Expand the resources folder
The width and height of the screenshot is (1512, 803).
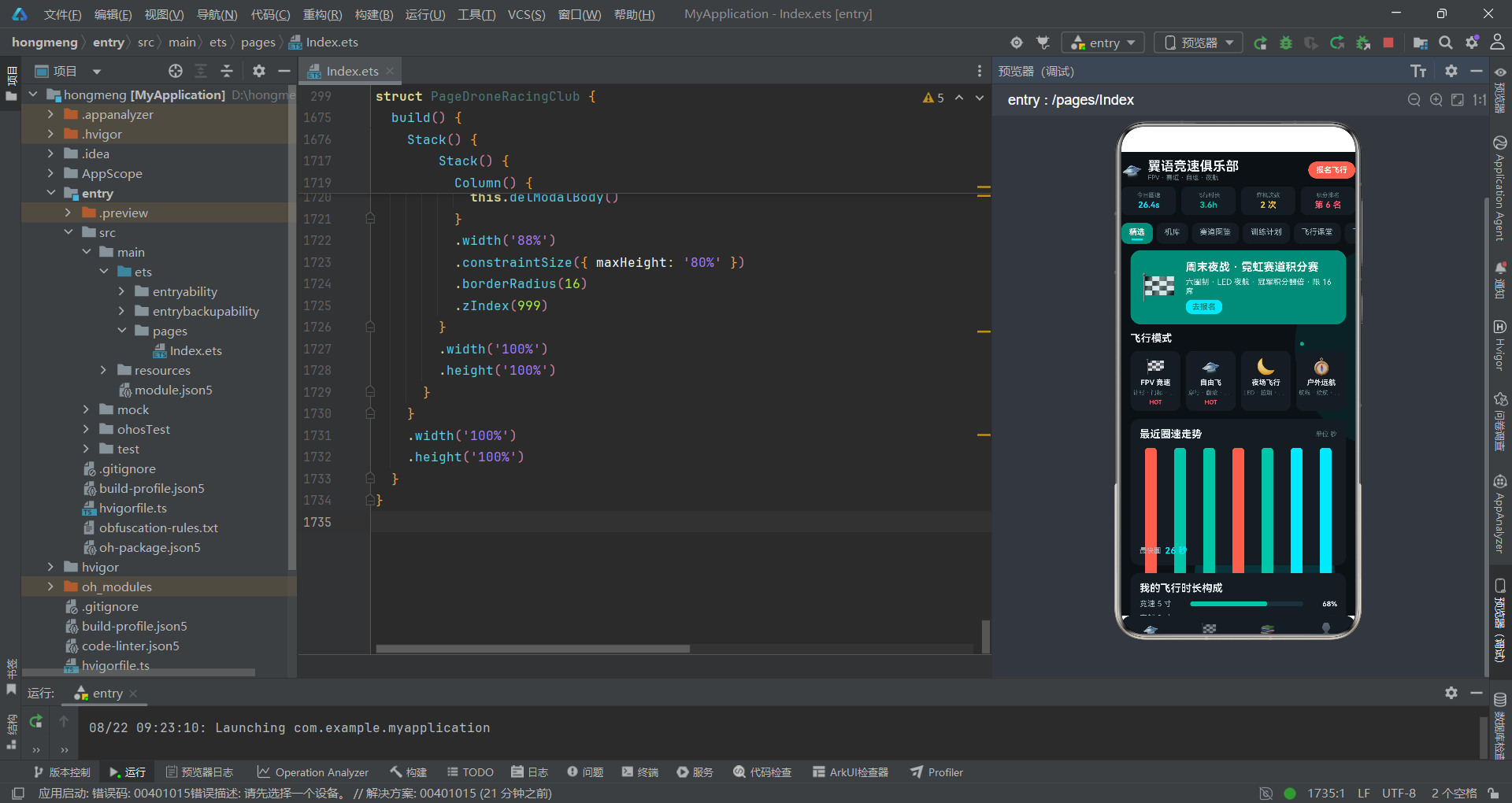point(103,370)
